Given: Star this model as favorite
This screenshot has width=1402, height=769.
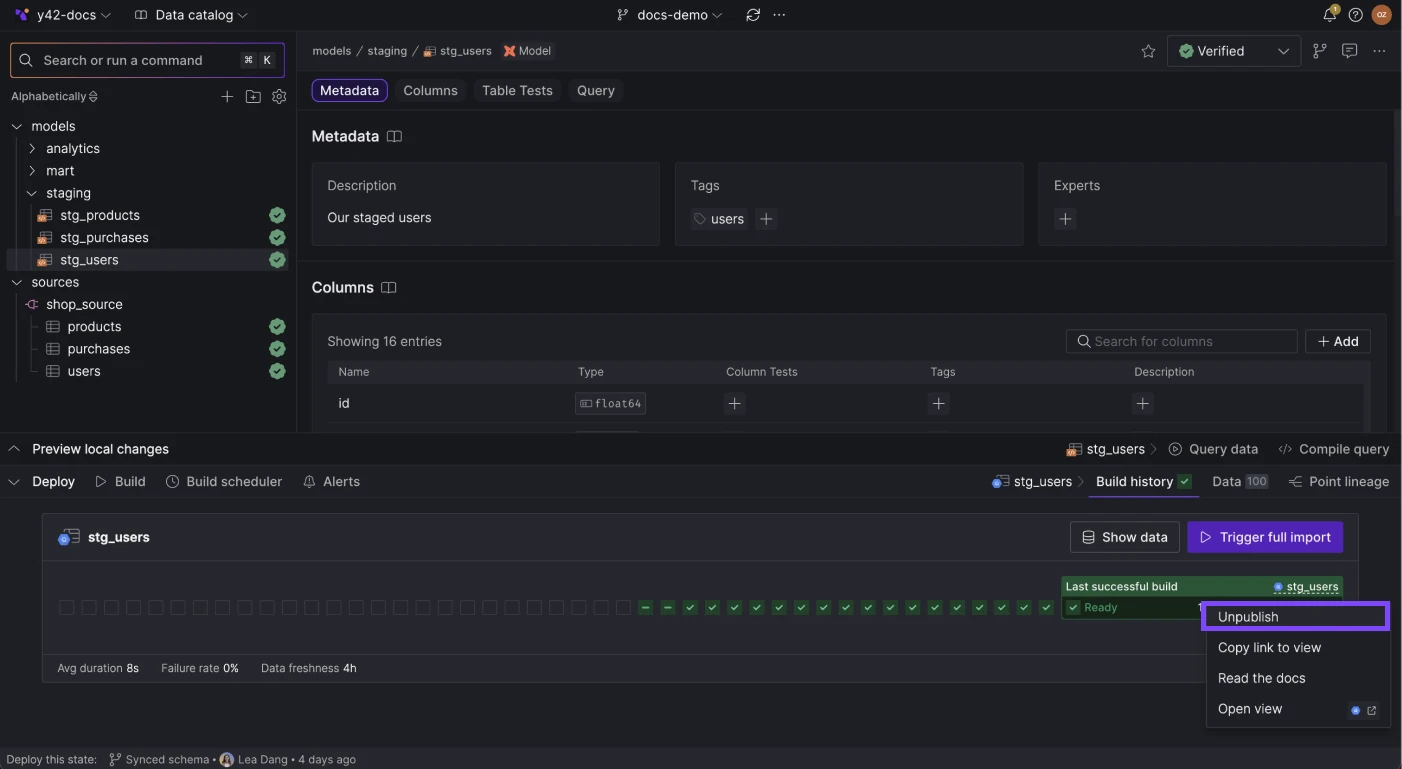Looking at the screenshot, I should click(1148, 51).
